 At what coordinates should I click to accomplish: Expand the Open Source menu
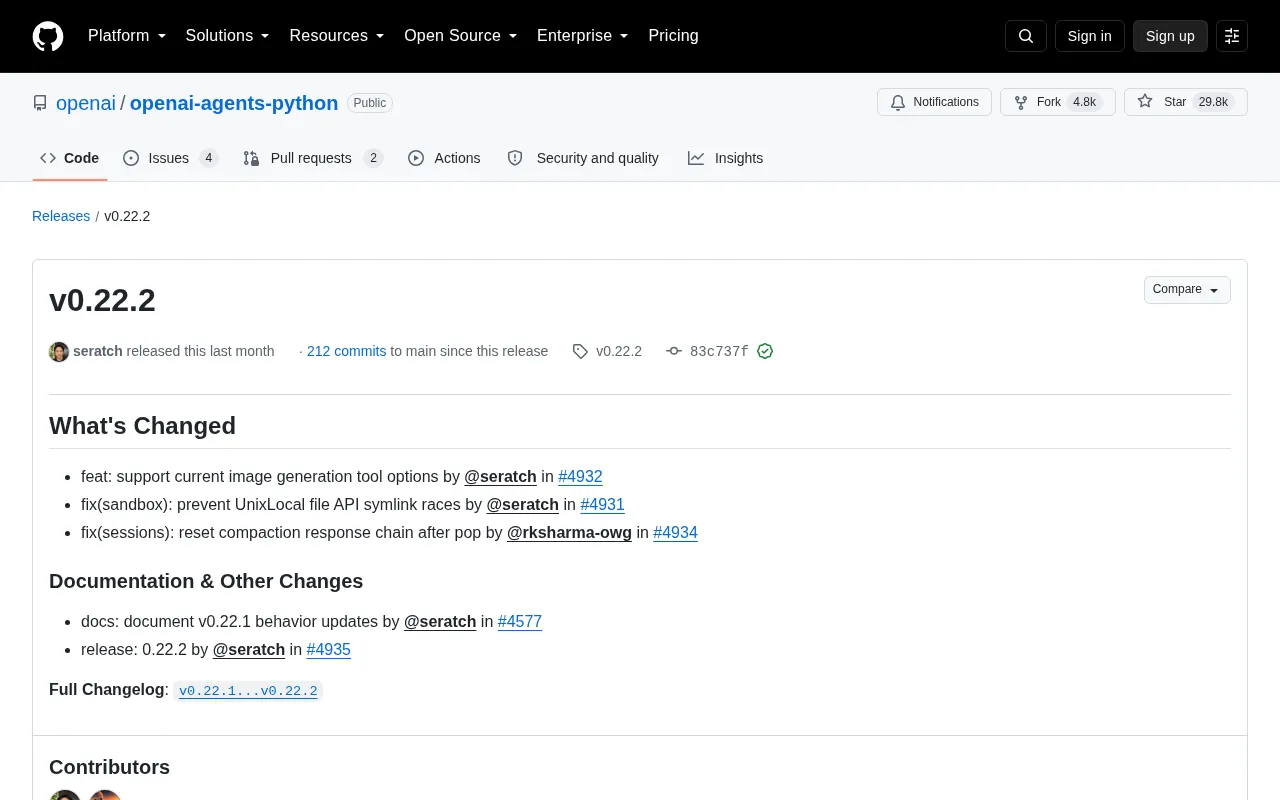click(x=460, y=36)
